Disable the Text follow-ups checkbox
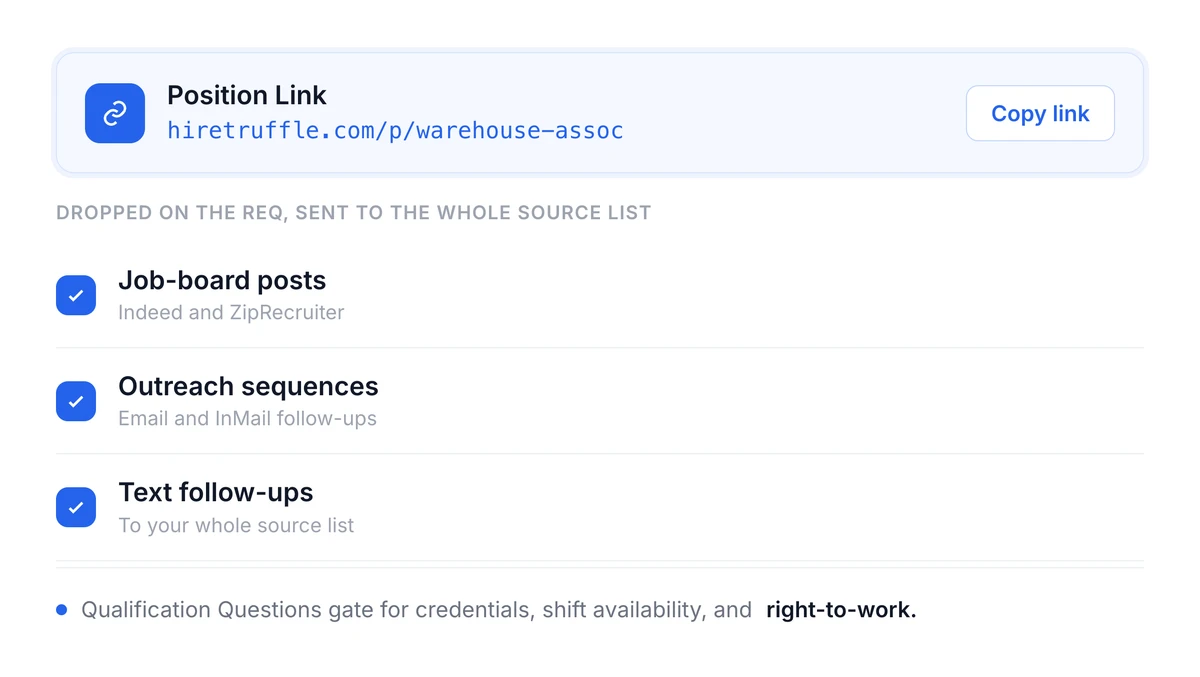 point(76,507)
